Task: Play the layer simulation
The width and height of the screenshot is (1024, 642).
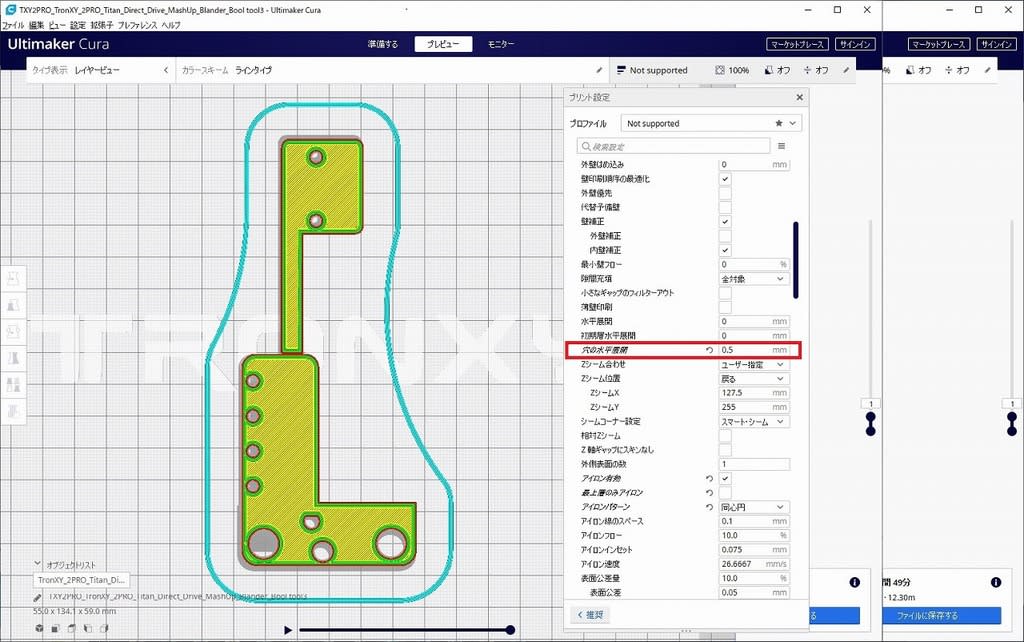Action: point(287,630)
